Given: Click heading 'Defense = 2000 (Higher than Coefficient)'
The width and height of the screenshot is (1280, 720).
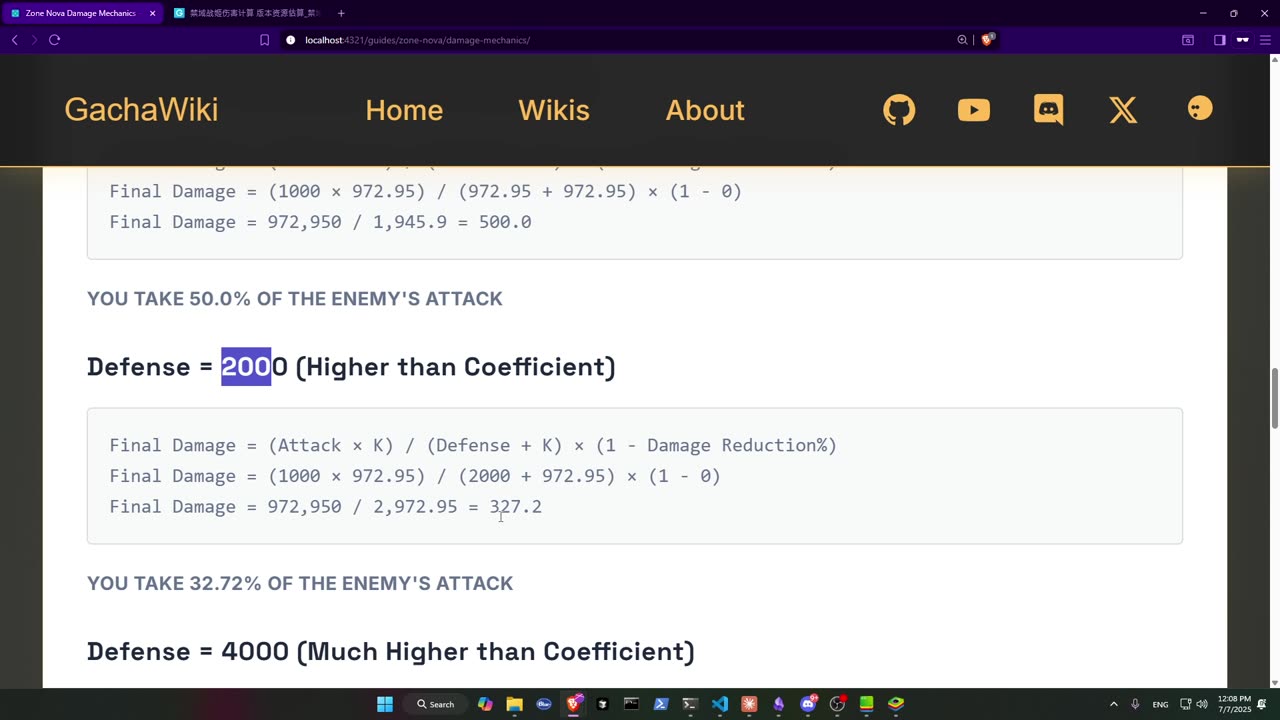Looking at the screenshot, I should 351,367.
